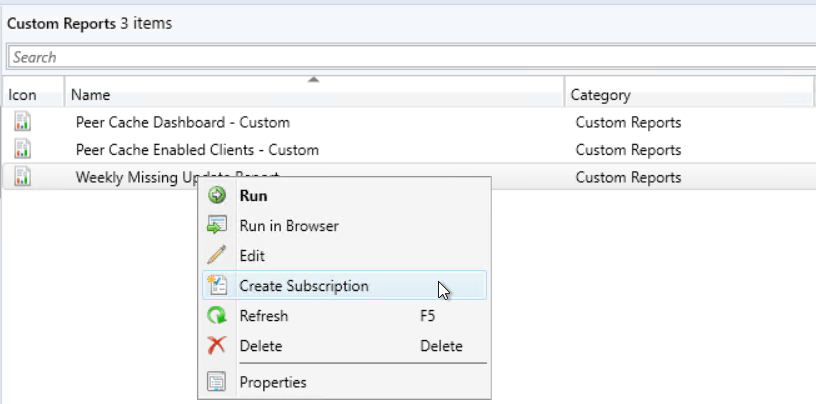Screen dimensions: 816x404
Task: Click the pencil Edit icon
Action: [x=216, y=256]
